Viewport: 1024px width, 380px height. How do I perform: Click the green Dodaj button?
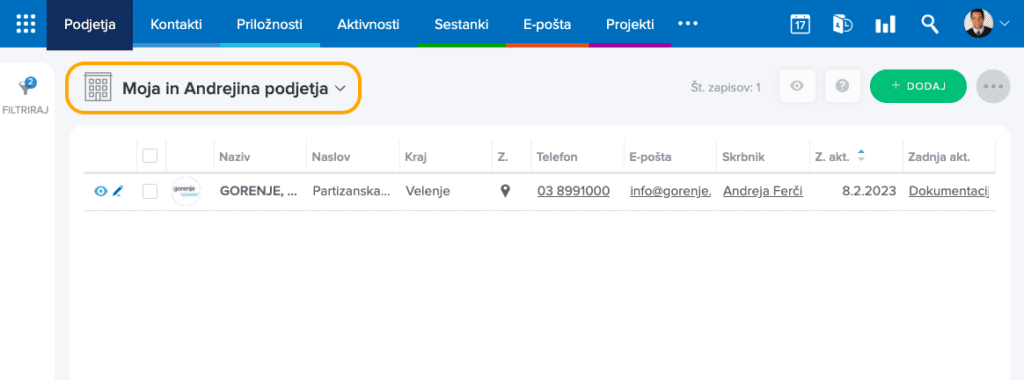pos(918,86)
